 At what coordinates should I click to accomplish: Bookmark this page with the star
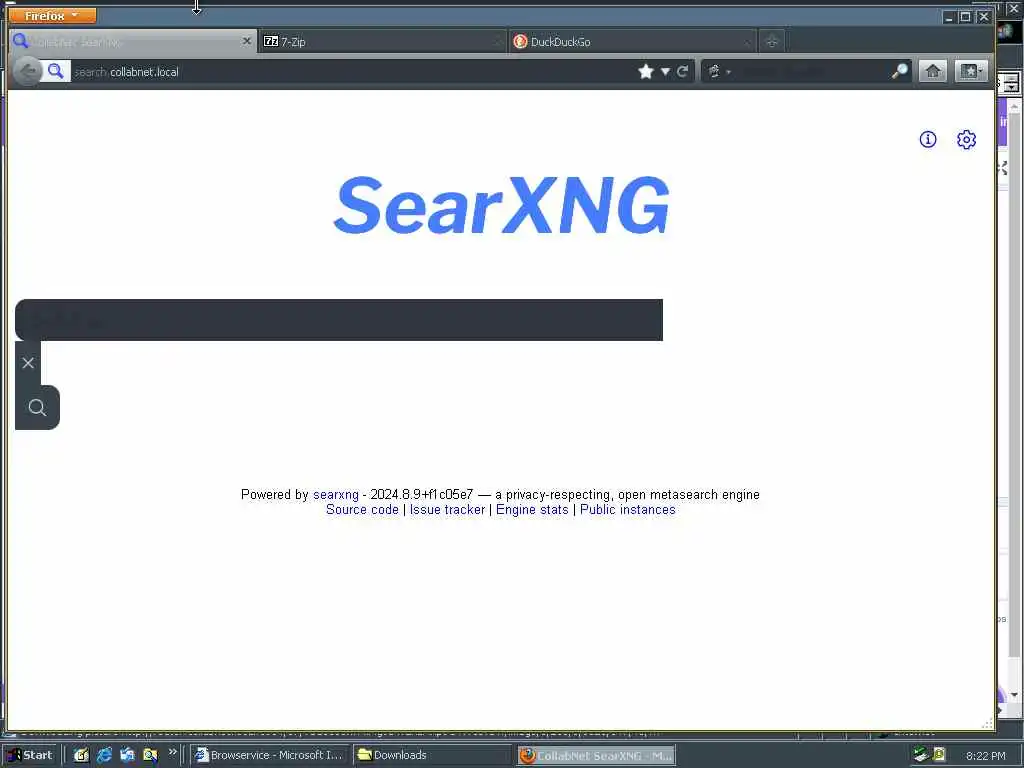click(x=646, y=71)
